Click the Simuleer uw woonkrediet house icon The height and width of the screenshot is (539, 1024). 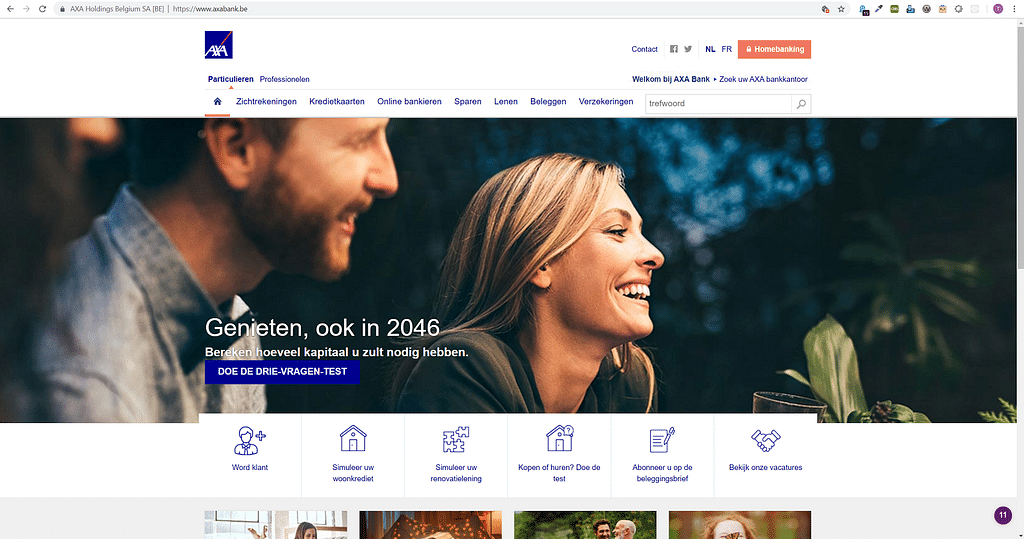(352, 440)
